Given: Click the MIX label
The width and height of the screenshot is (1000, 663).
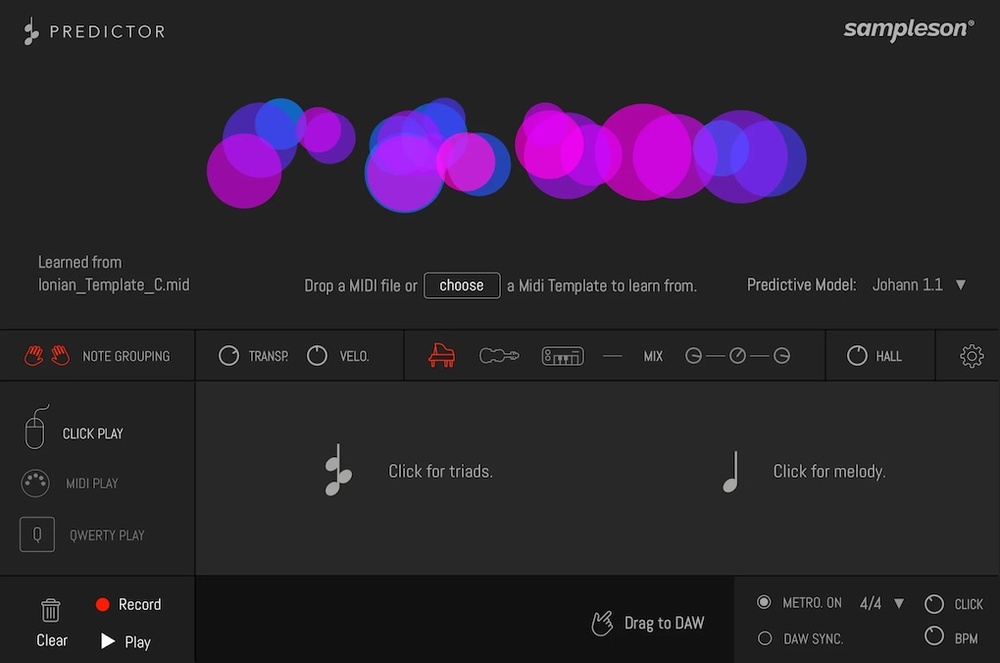Looking at the screenshot, I should coord(653,356).
